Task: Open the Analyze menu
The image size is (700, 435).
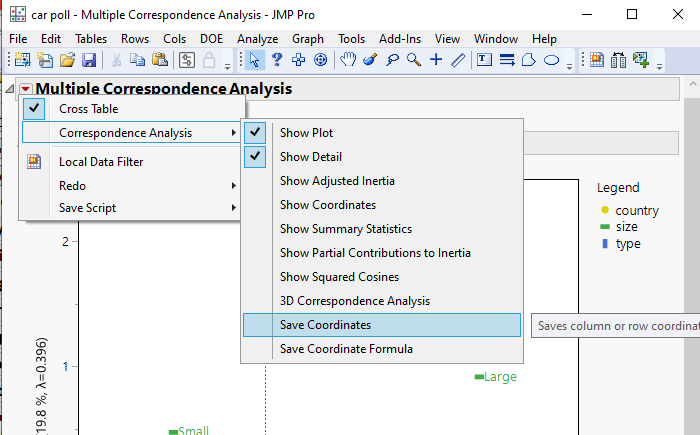Action: [x=258, y=38]
